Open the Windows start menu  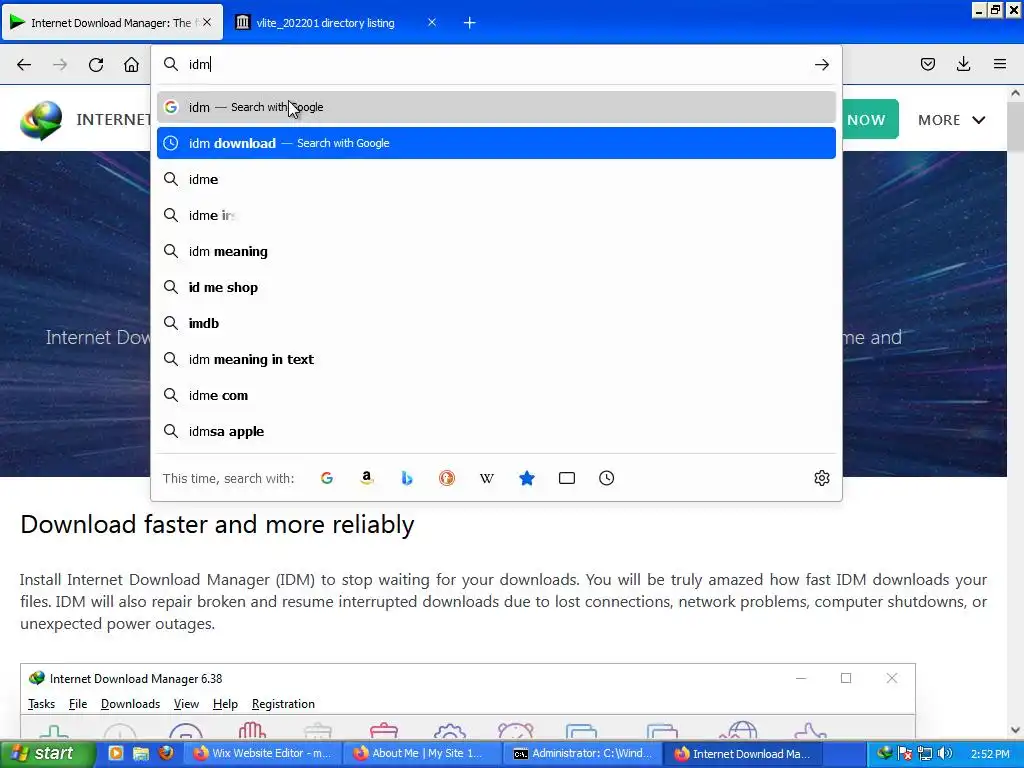48,754
